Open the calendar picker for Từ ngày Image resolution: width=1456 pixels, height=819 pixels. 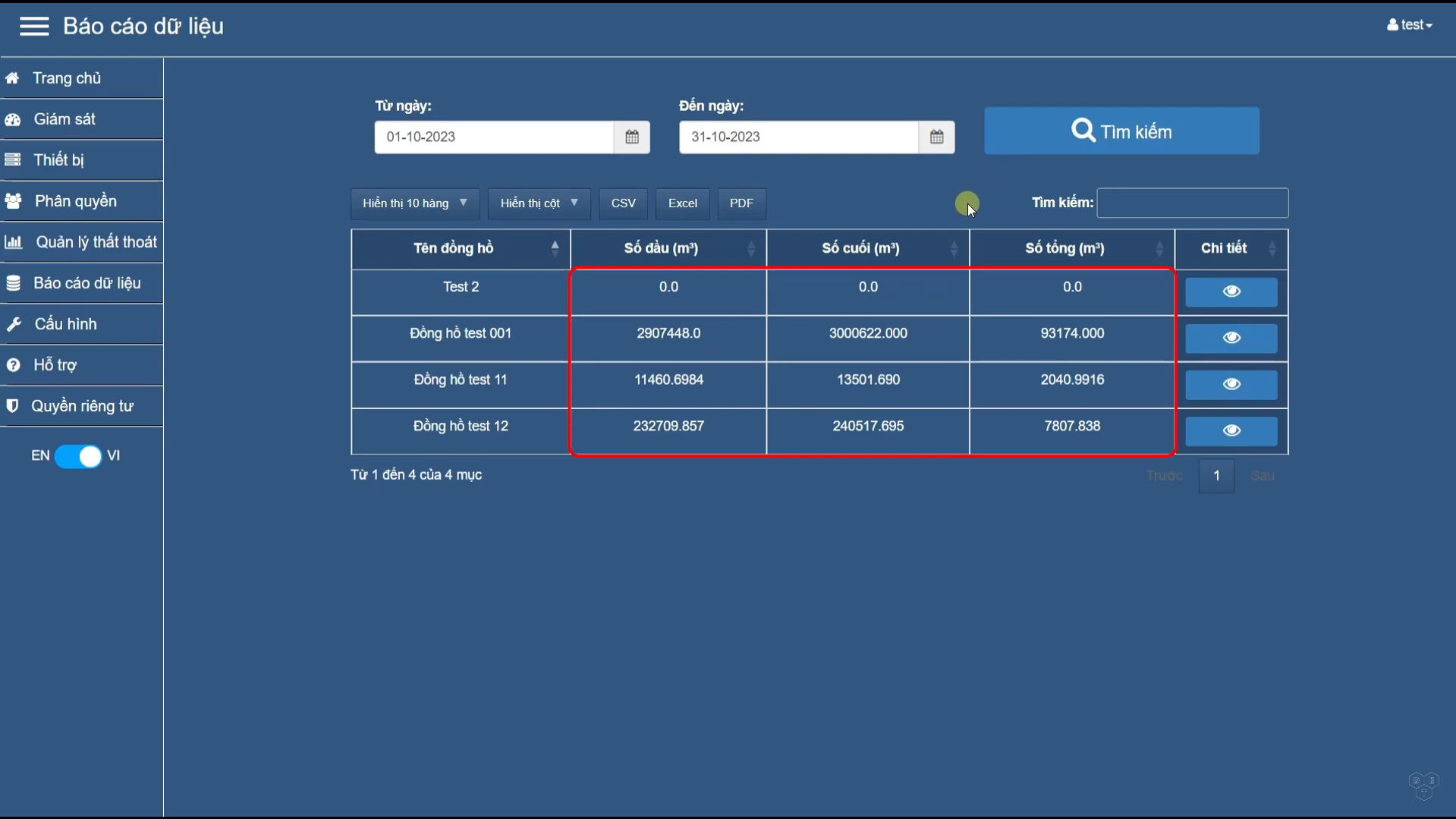click(632, 137)
